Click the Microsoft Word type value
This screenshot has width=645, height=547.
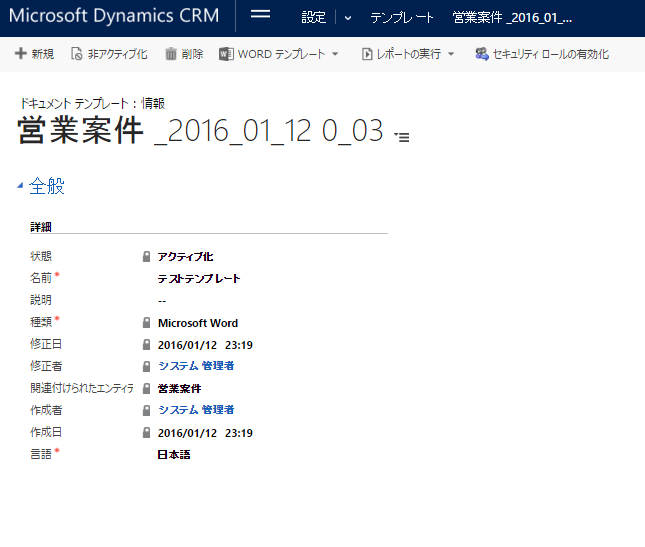point(198,323)
